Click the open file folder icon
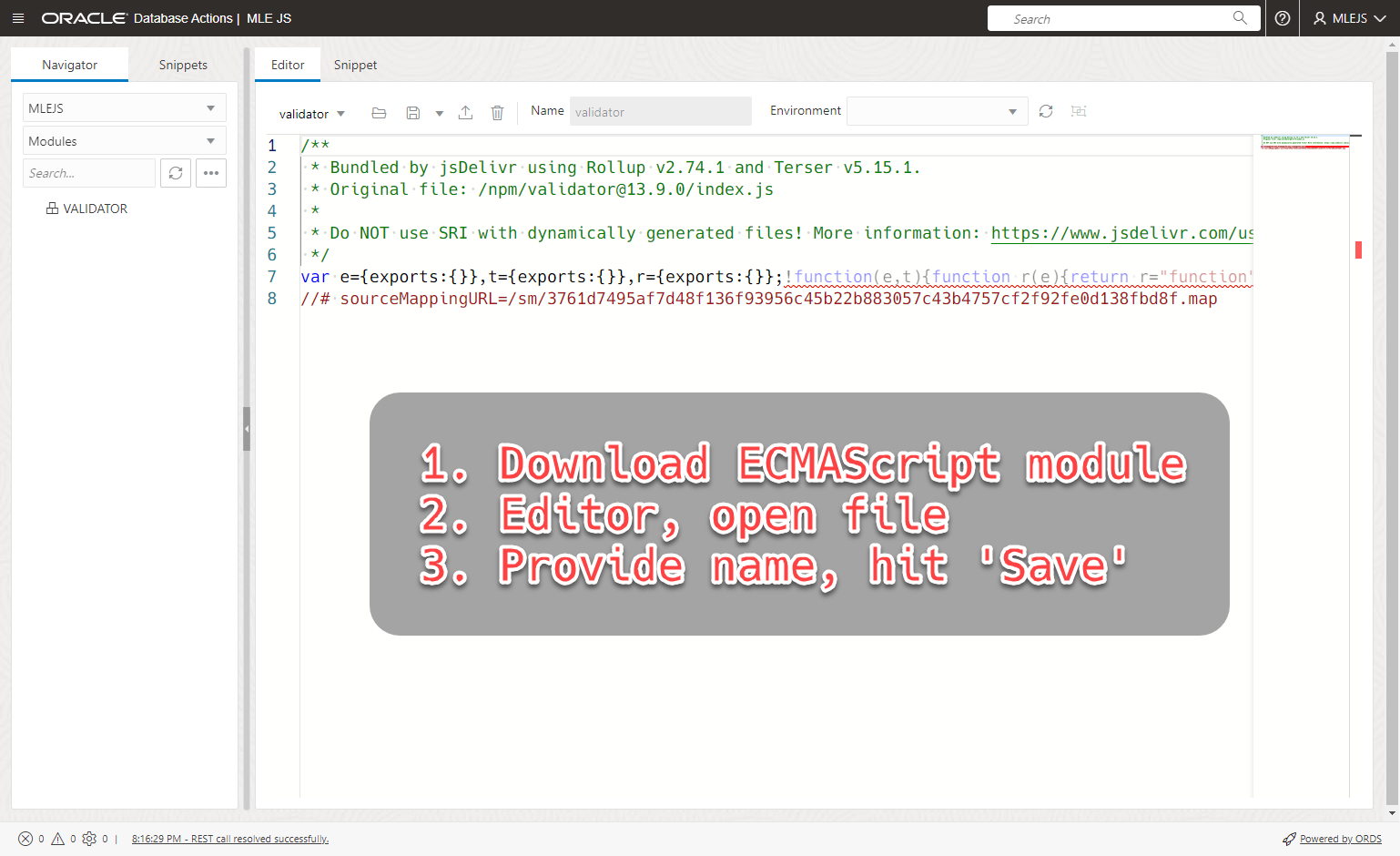 [x=380, y=113]
